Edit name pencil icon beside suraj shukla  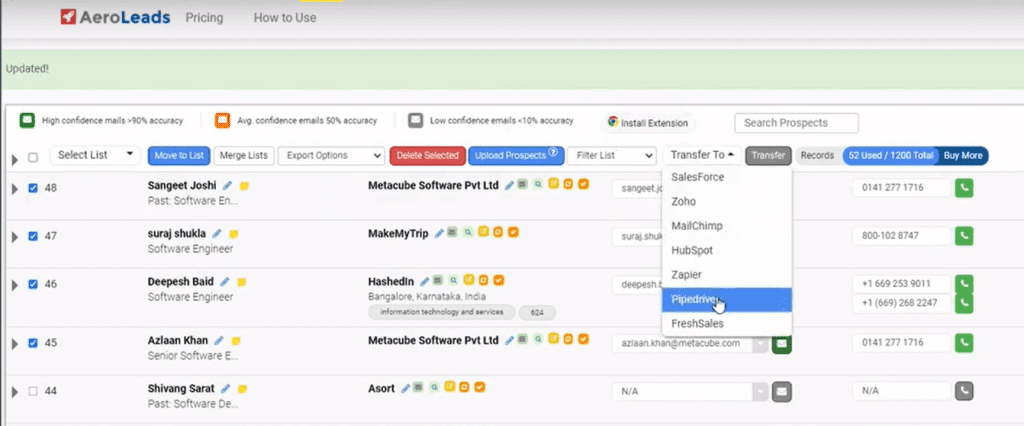tap(217, 233)
